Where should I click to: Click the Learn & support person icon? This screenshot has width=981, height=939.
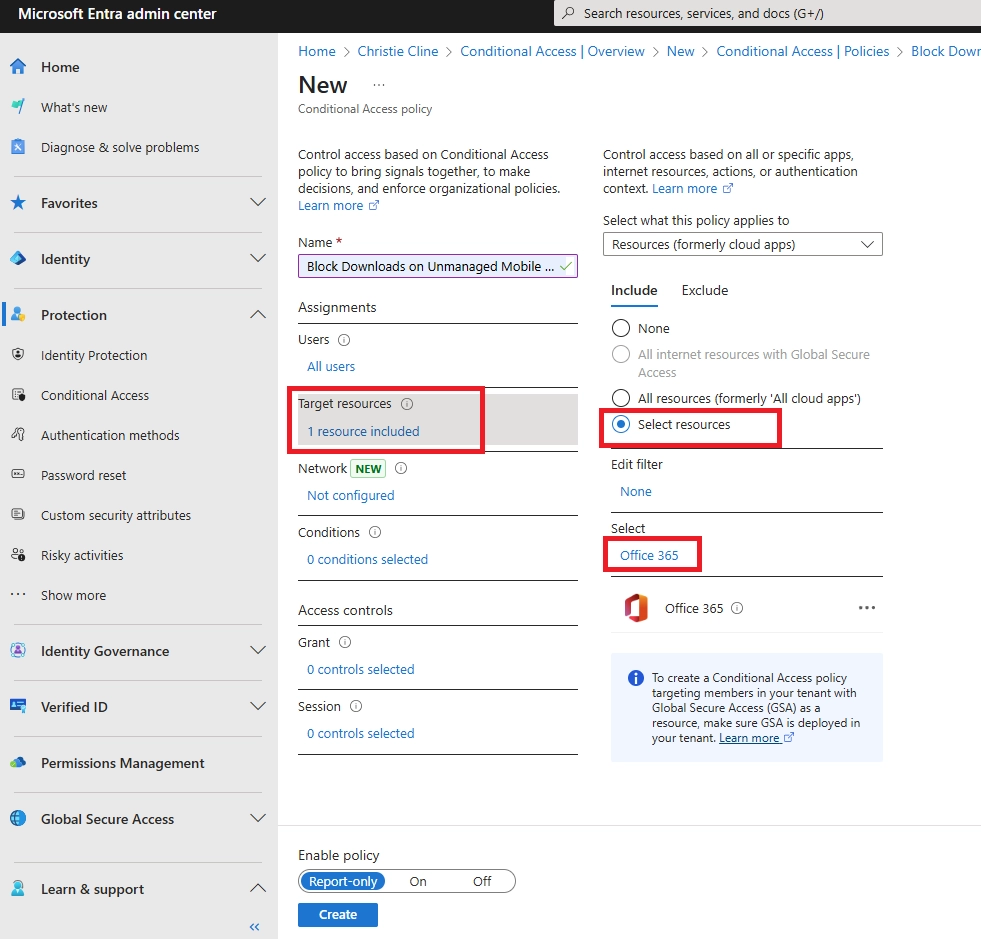18,888
